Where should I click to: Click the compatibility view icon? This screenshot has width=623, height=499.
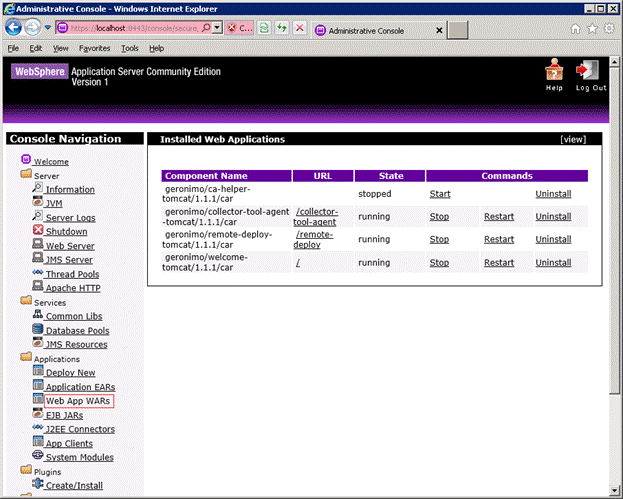click(x=264, y=28)
